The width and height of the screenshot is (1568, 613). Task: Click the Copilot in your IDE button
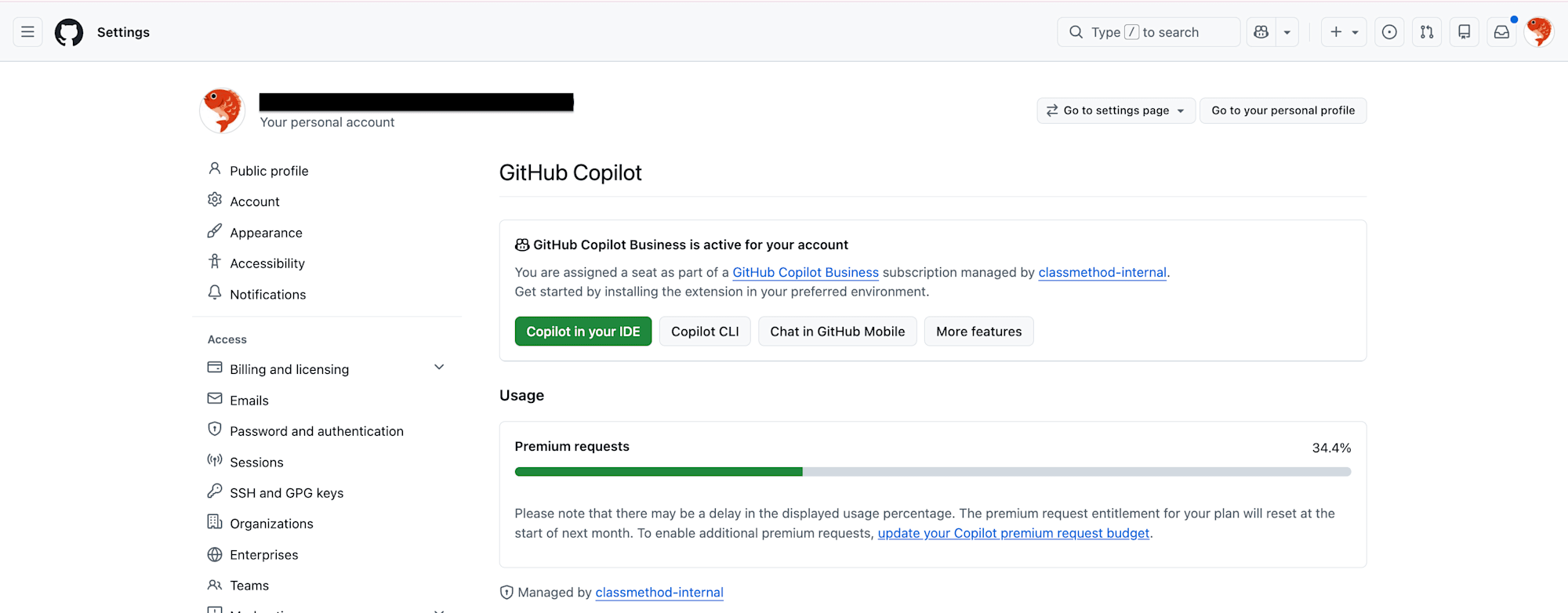pos(583,332)
